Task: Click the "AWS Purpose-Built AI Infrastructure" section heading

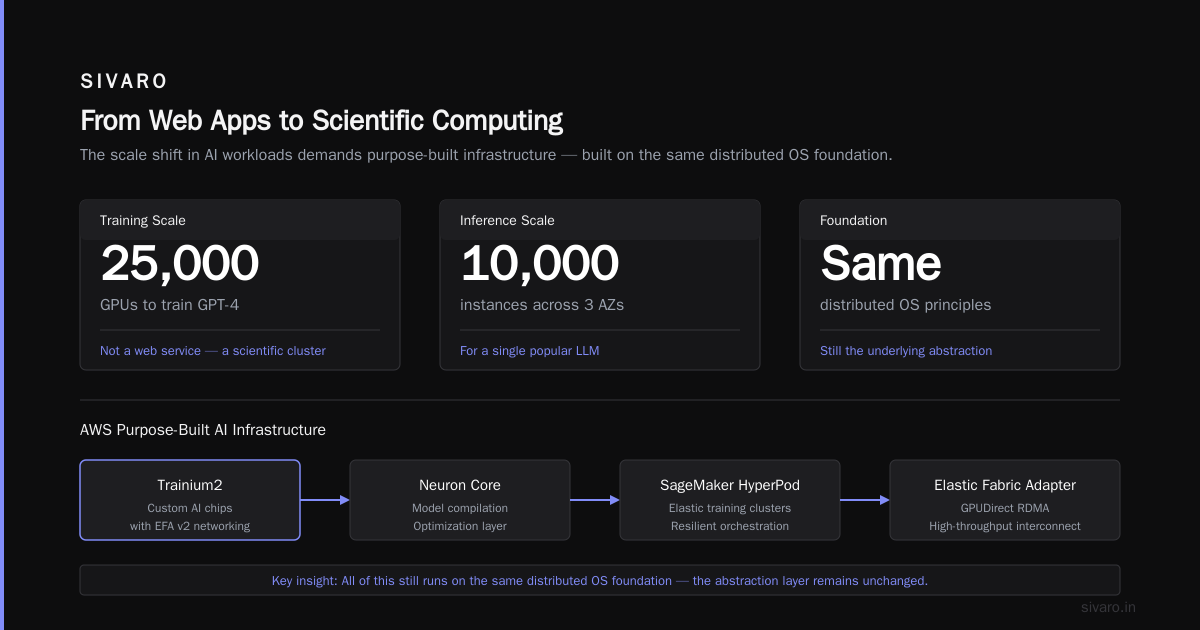Action: tap(203, 430)
